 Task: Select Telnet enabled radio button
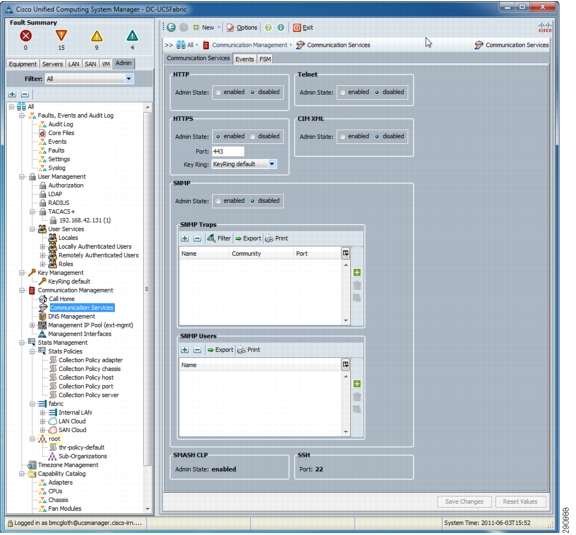[342, 92]
